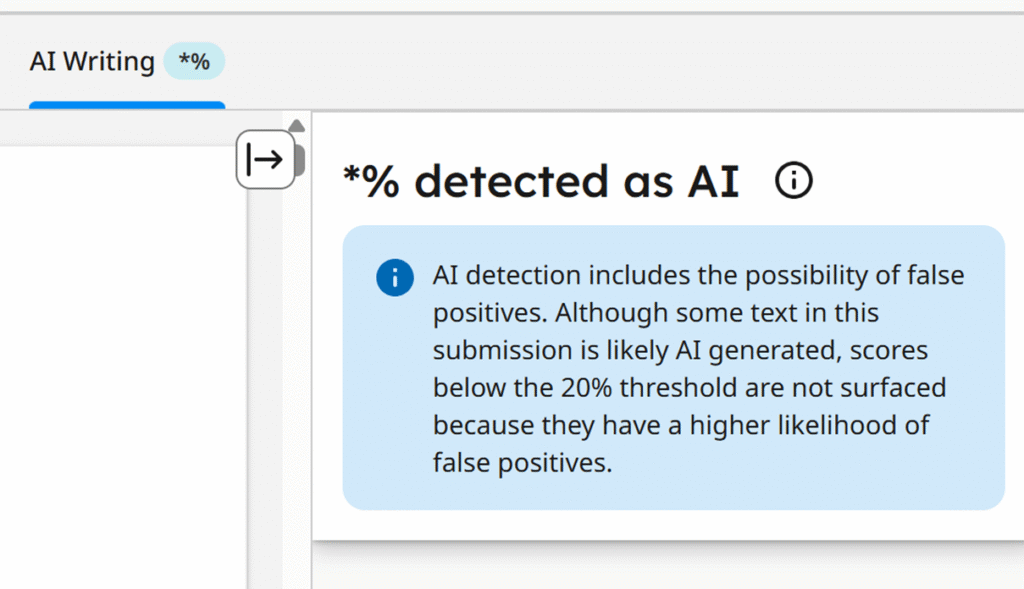Collapse the side panel with the arrow button

265,159
